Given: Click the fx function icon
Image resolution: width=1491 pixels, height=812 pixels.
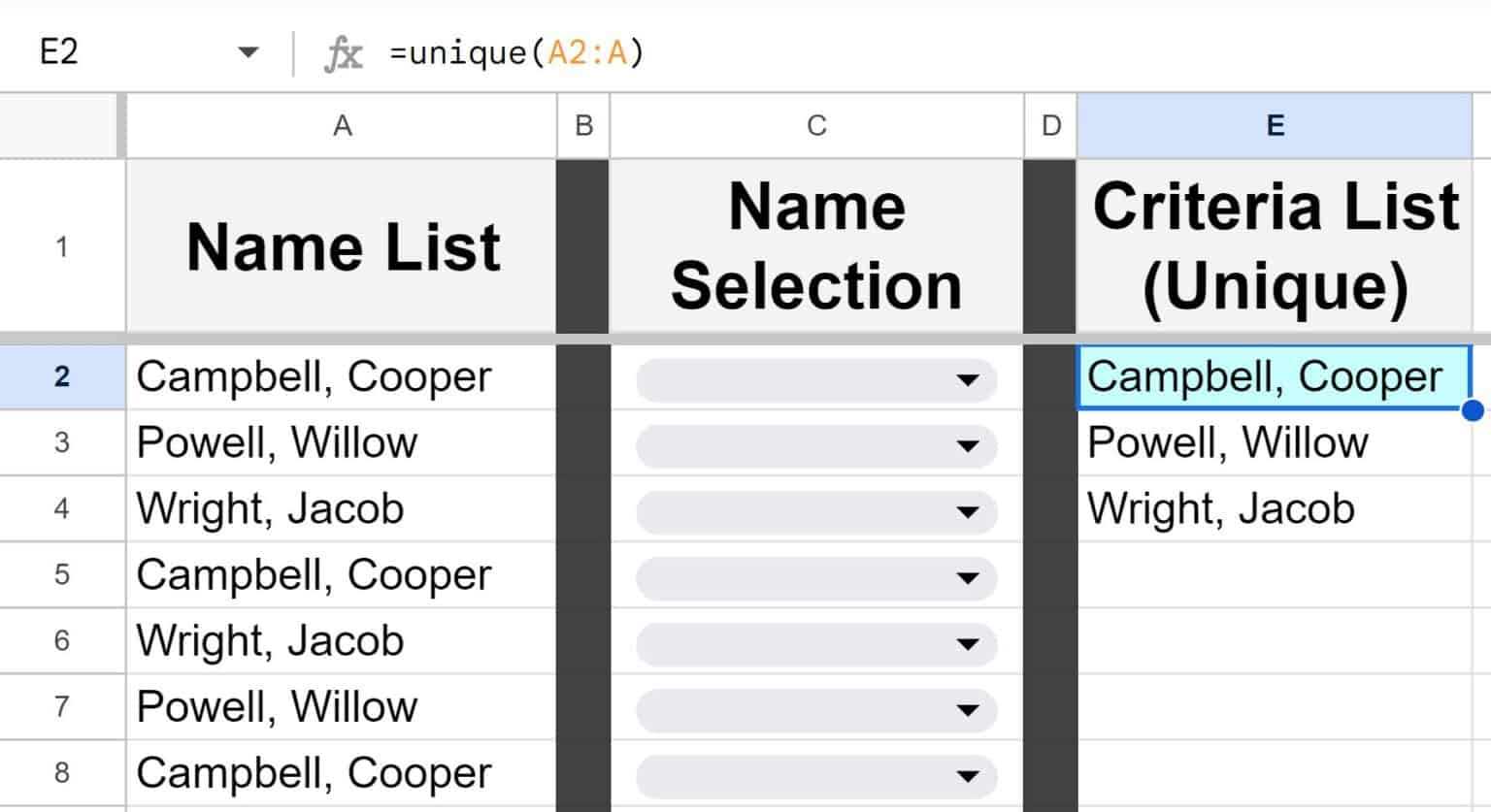Looking at the screenshot, I should pos(343,53).
